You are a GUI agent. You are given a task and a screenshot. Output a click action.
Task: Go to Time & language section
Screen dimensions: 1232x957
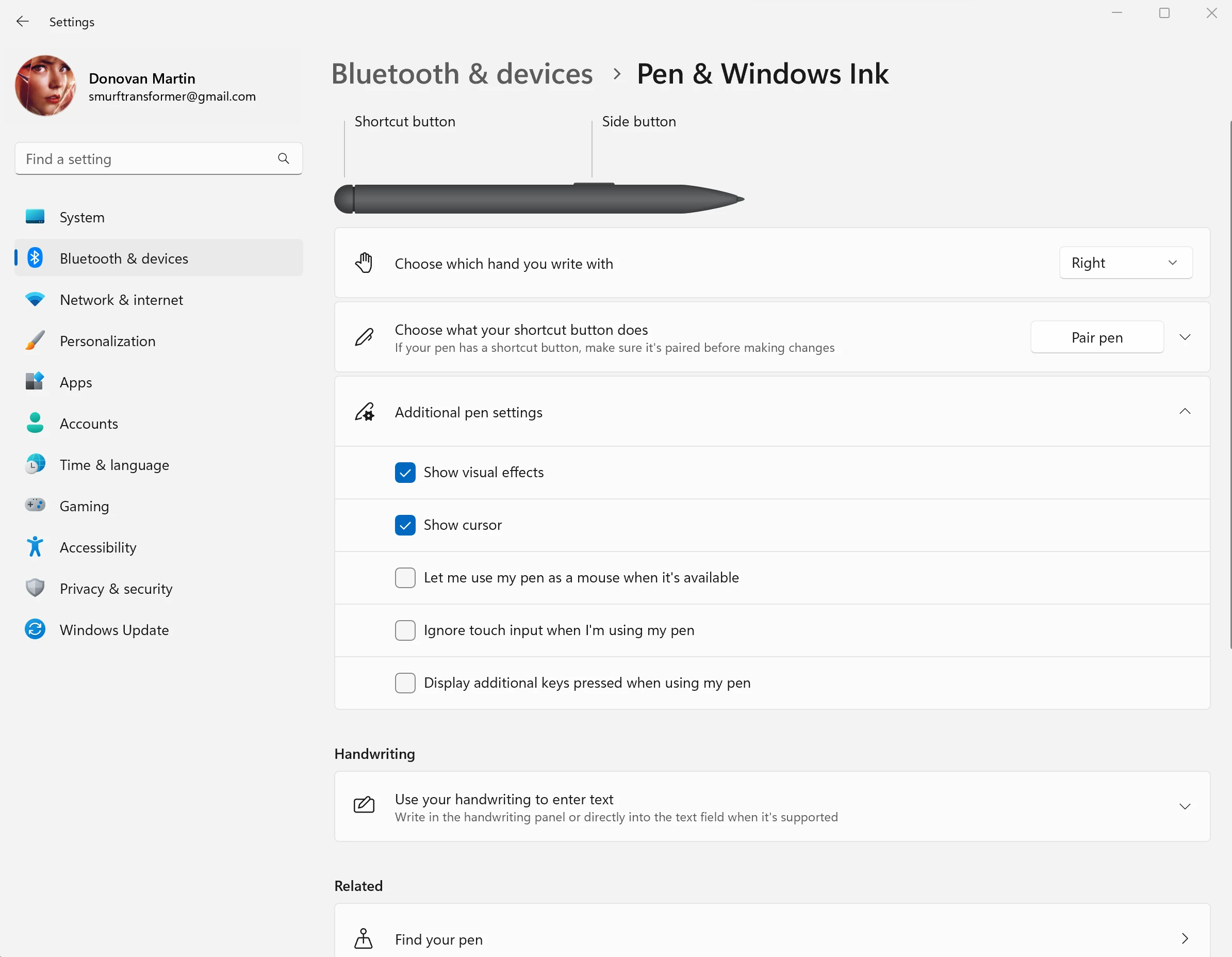point(114,464)
